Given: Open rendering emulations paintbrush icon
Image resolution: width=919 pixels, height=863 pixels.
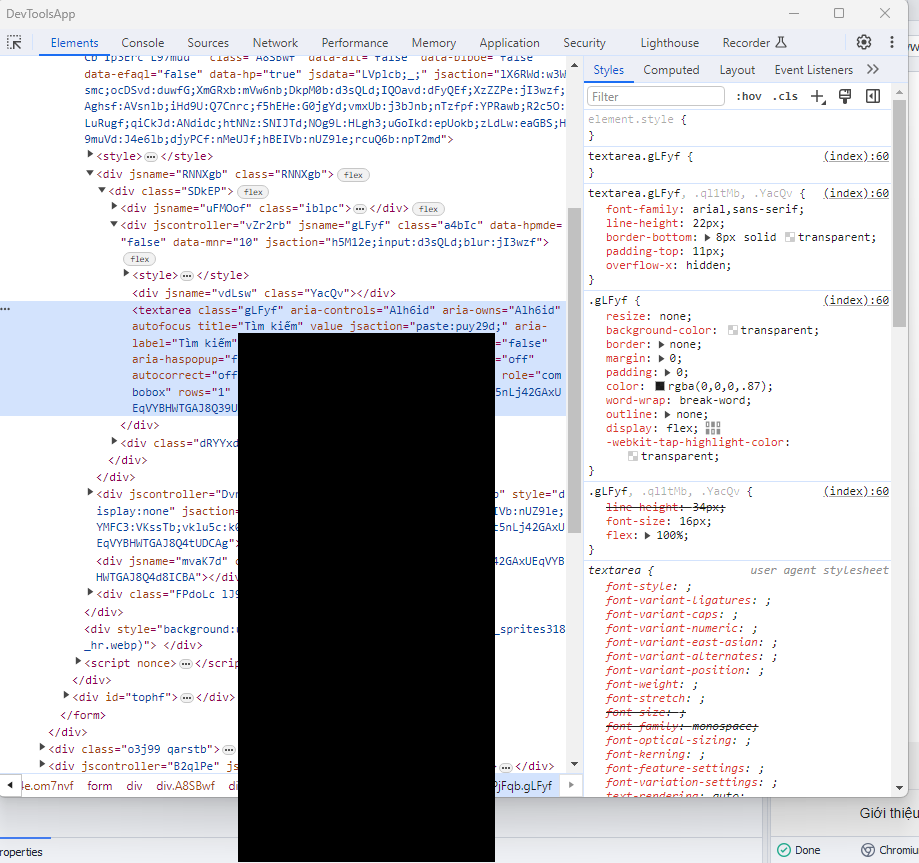Looking at the screenshot, I should 844,96.
